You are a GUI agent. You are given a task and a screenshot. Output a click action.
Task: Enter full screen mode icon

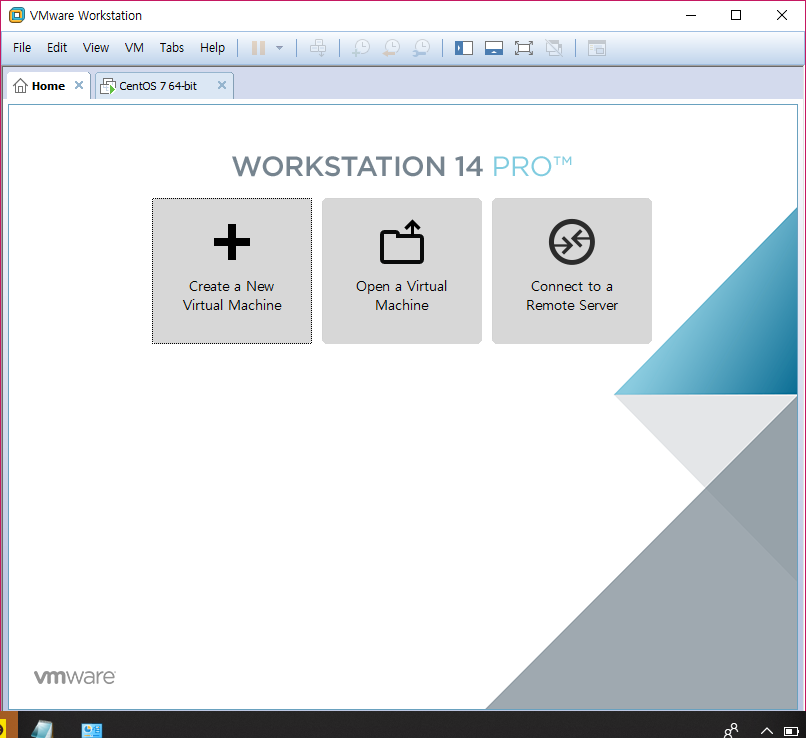click(524, 48)
